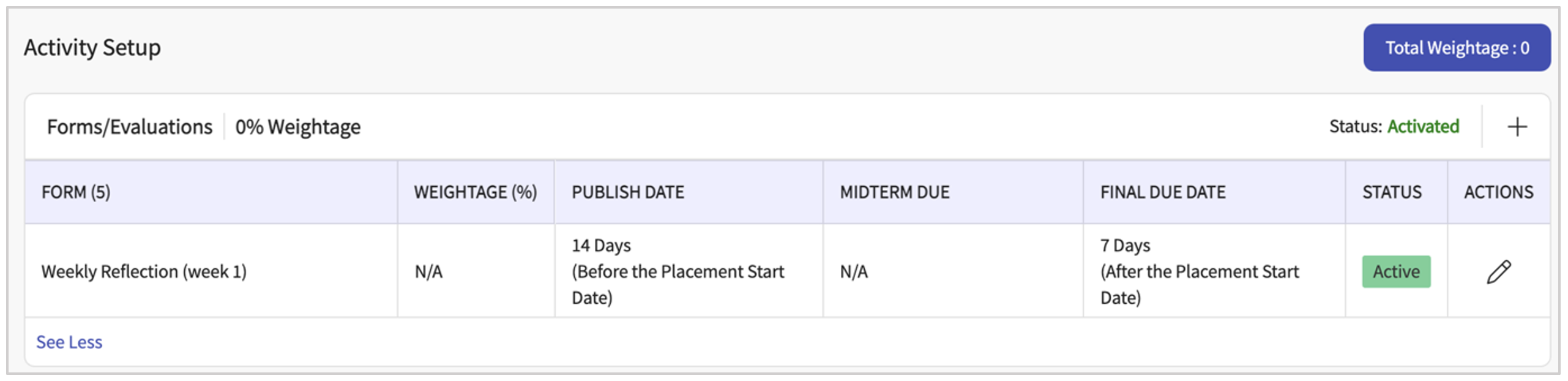Click the plus icon to add a form
Viewport: 1568px width, 381px height.
point(1517,127)
